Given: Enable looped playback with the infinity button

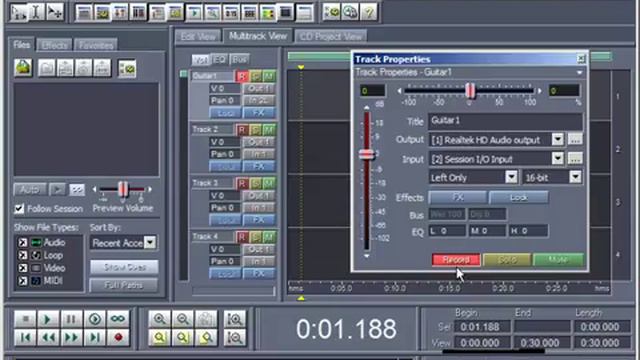Looking at the screenshot, I should tap(118, 319).
